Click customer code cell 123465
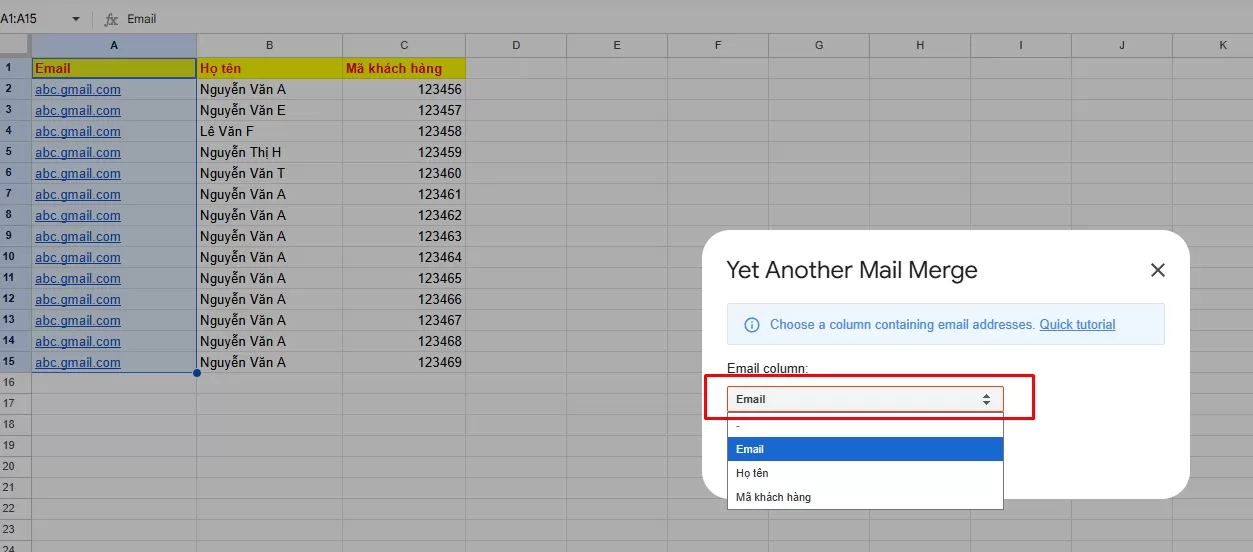This screenshot has width=1253, height=552. tap(404, 278)
